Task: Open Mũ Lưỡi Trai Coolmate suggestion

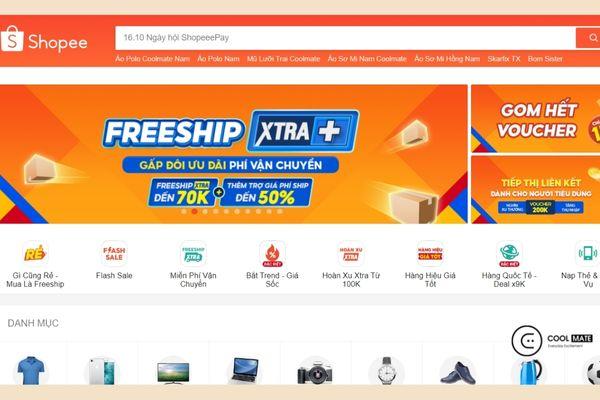Action: [x=283, y=59]
